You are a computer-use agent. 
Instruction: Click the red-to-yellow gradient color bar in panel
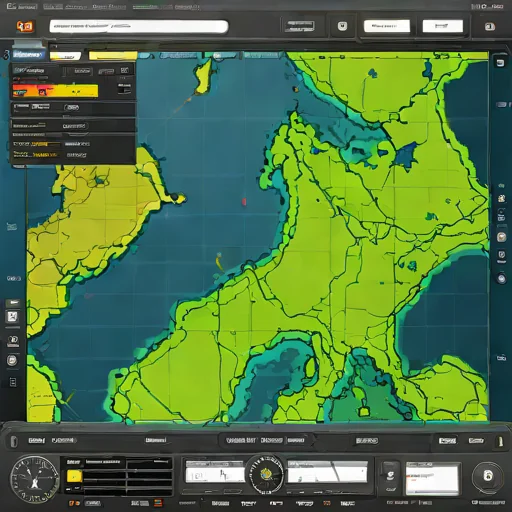point(55,91)
